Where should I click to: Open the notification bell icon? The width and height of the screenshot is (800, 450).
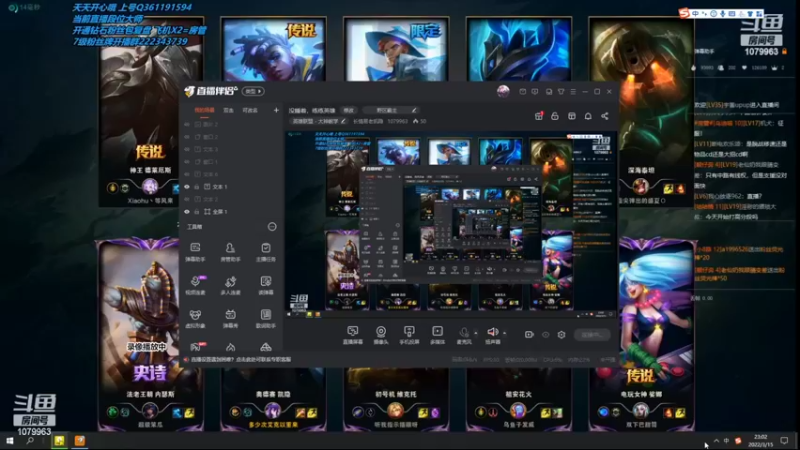(x=588, y=116)
